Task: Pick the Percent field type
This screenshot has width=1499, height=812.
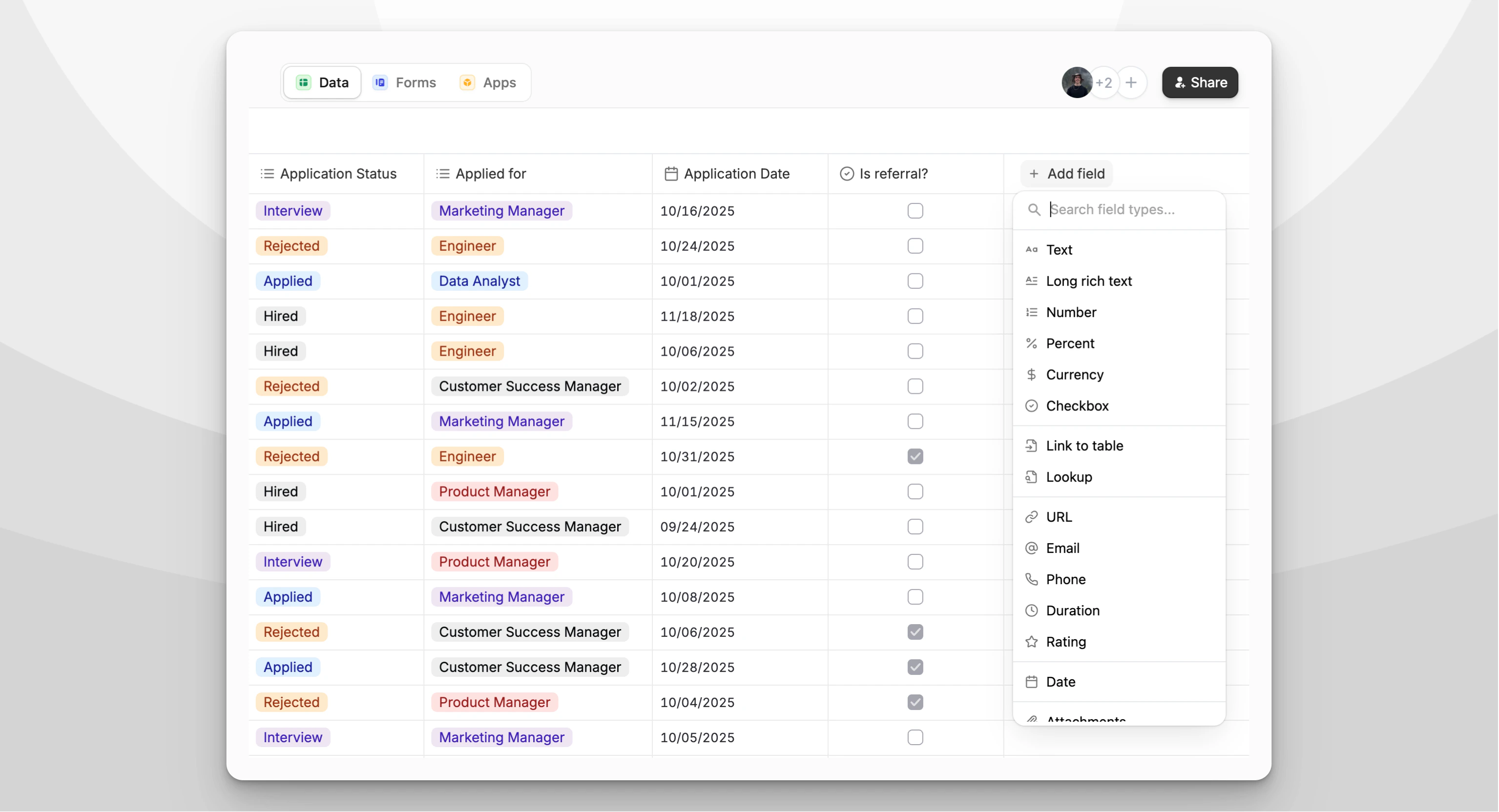Action: click(1069, 343)
